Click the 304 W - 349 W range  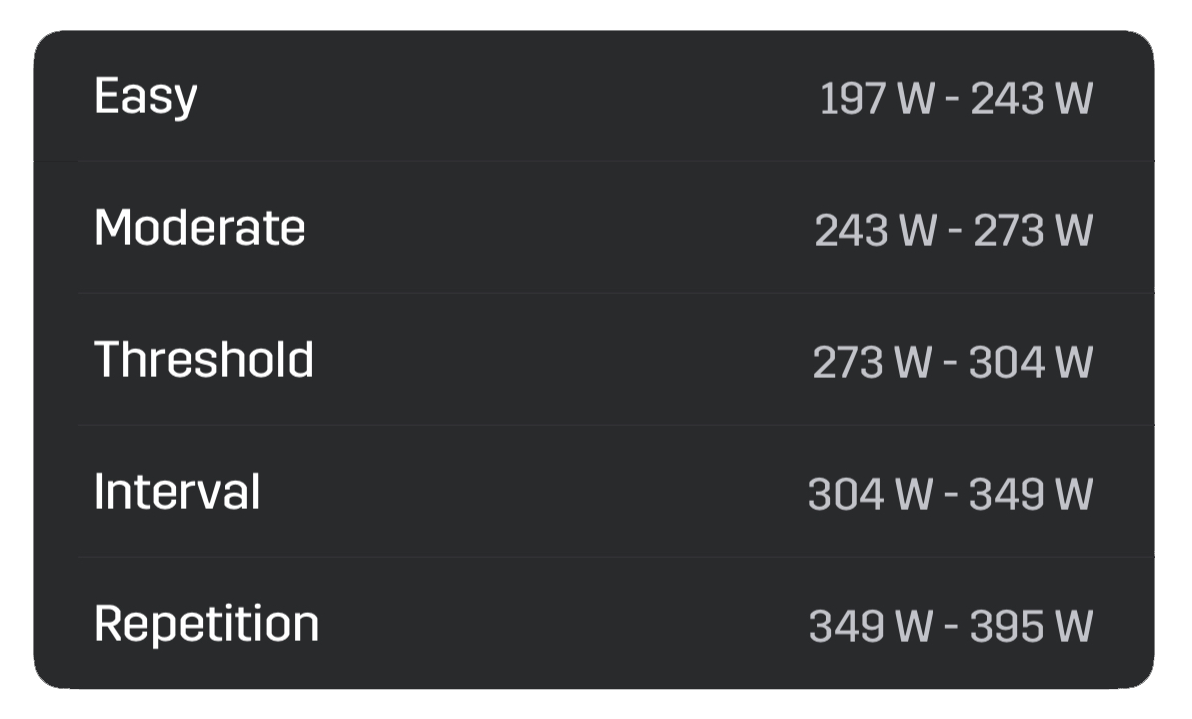coord(951,494)
